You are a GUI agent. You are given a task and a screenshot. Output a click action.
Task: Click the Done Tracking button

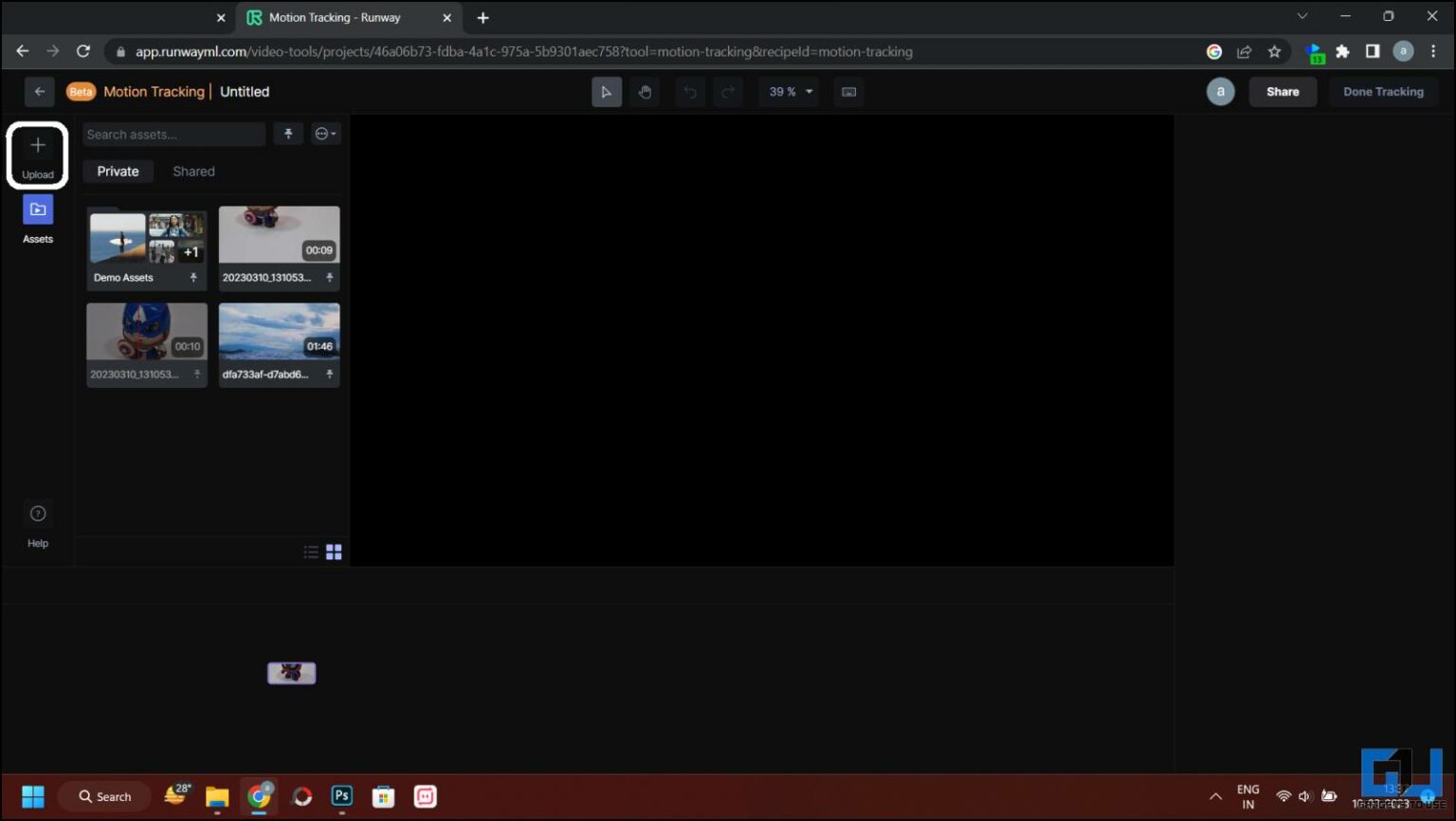tap(1383, 91)
